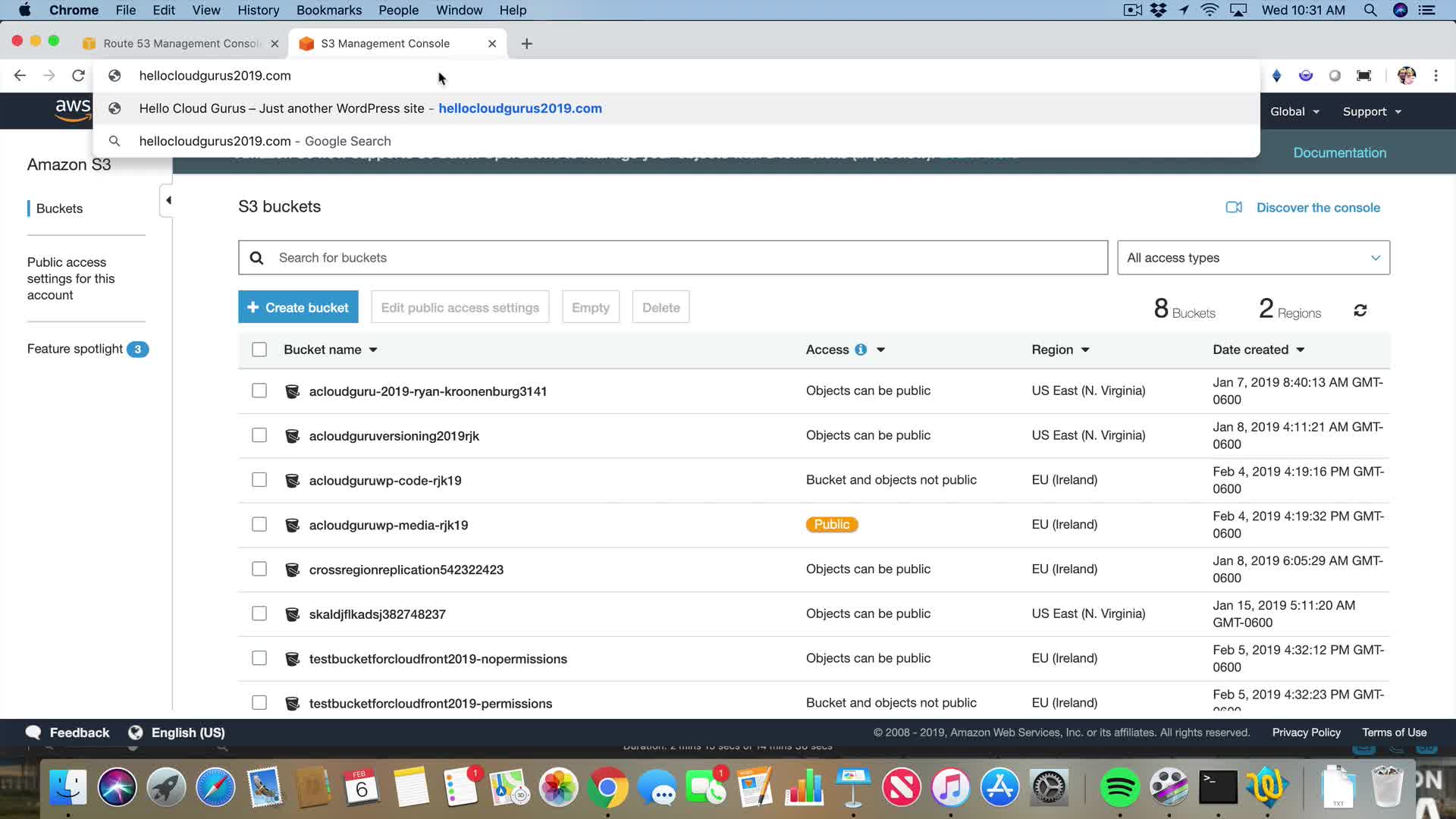
Task: Open the All access types dropdown
Action: 1253,258
